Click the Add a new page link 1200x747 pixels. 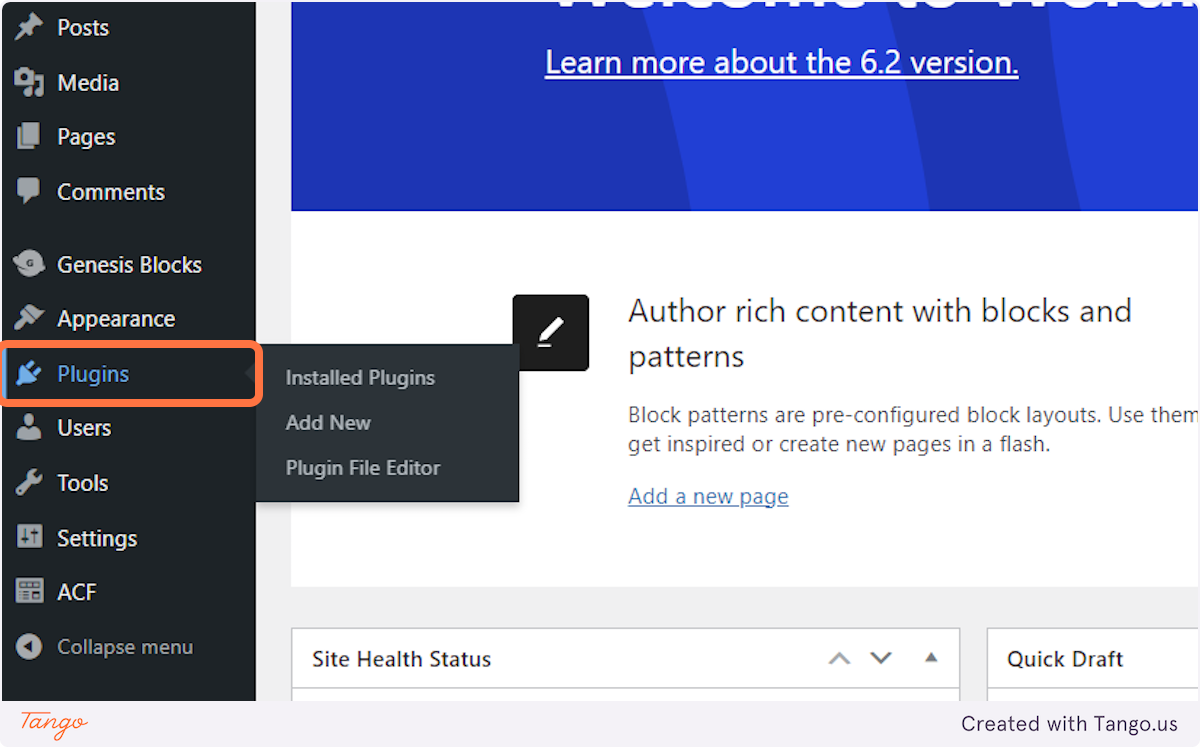[x=708, y=496]
